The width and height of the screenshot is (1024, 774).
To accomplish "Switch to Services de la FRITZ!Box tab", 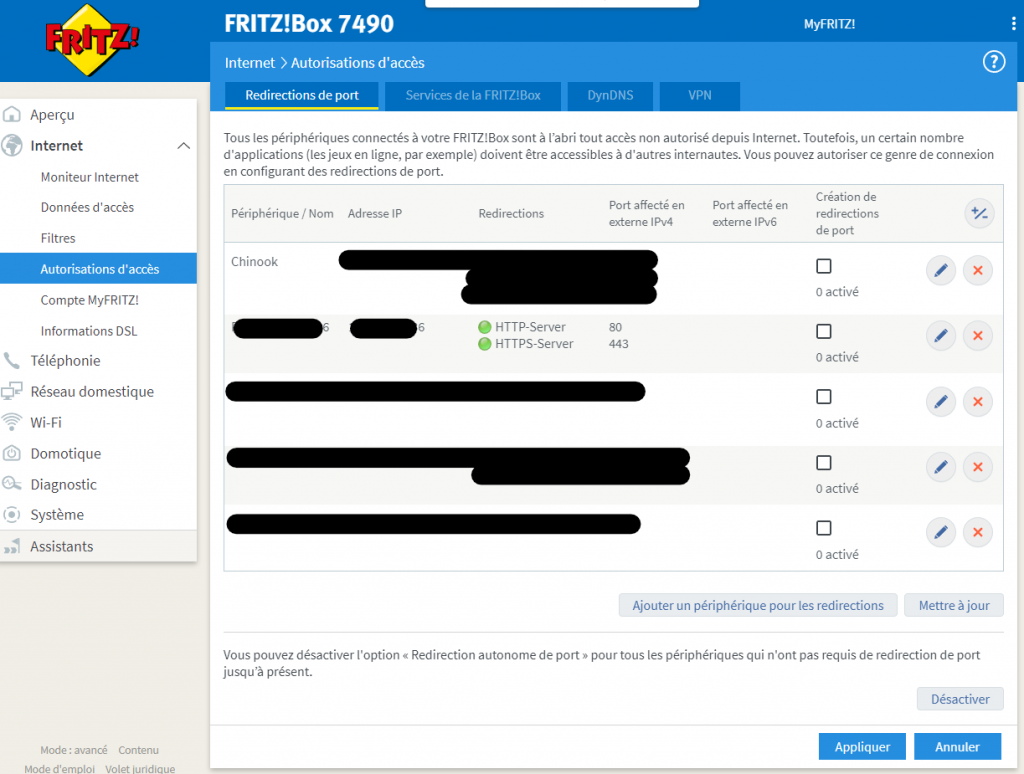I will (x=473, y=95).
